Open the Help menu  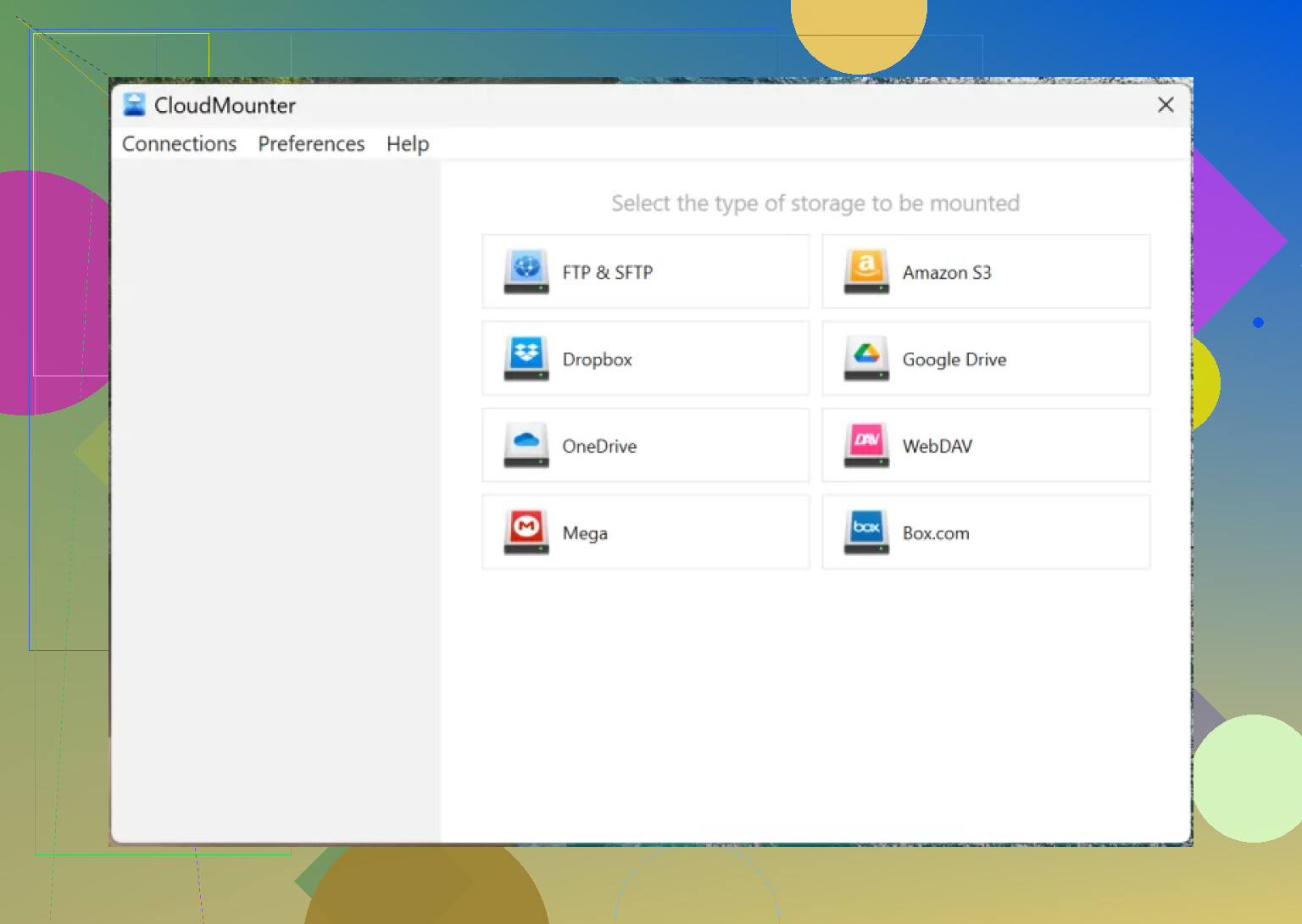408,144
